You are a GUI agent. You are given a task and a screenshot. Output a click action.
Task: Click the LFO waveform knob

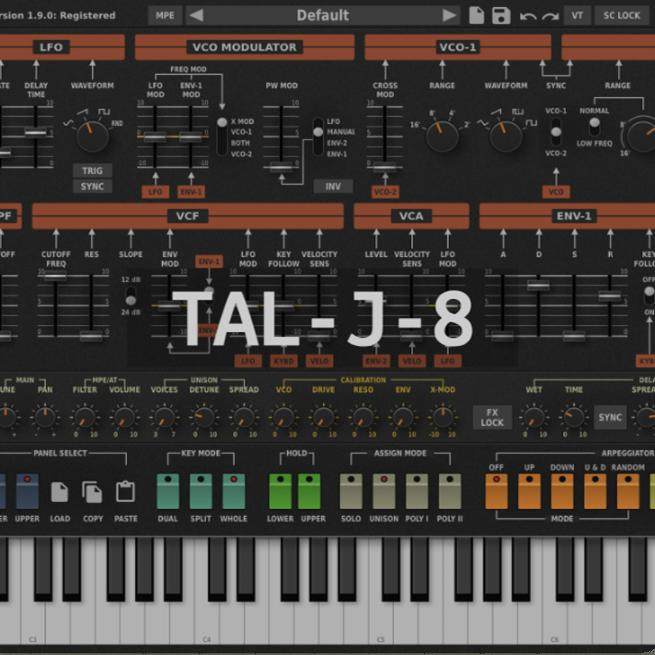(x=92, y=137)
